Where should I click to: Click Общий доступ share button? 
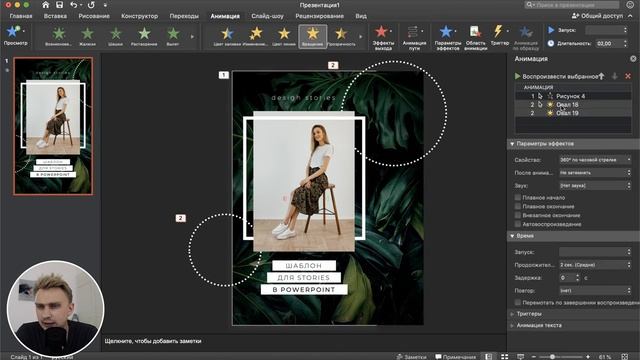(597, 16)
